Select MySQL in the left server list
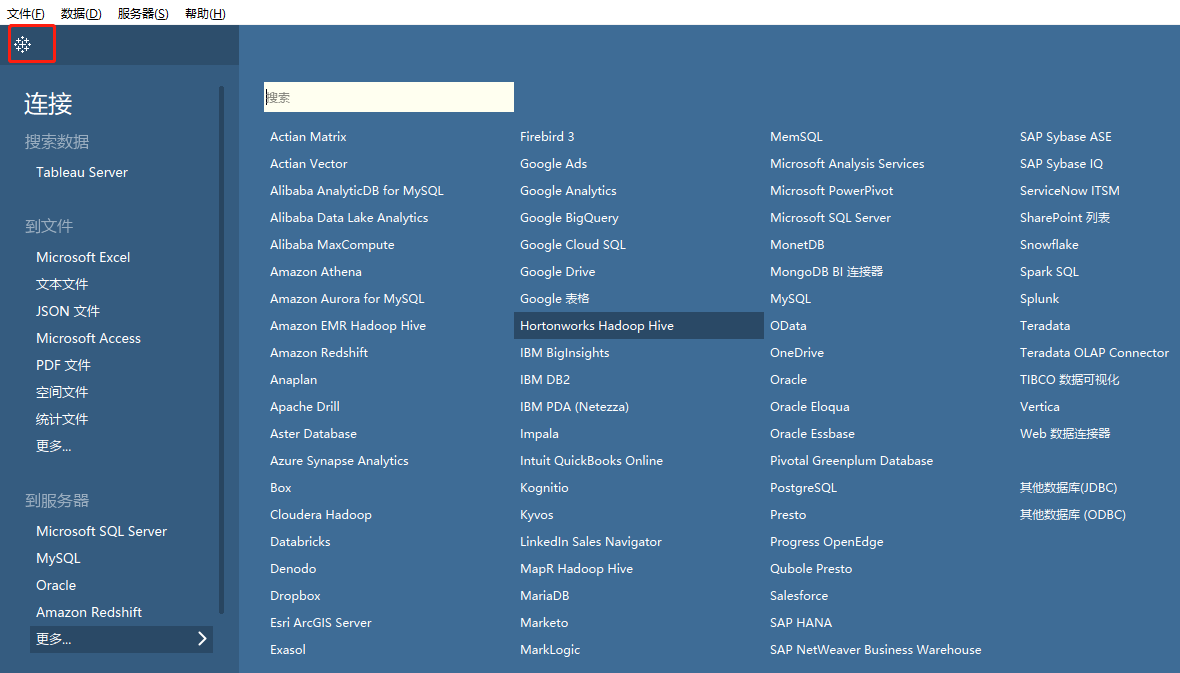 tap(58, 559)
